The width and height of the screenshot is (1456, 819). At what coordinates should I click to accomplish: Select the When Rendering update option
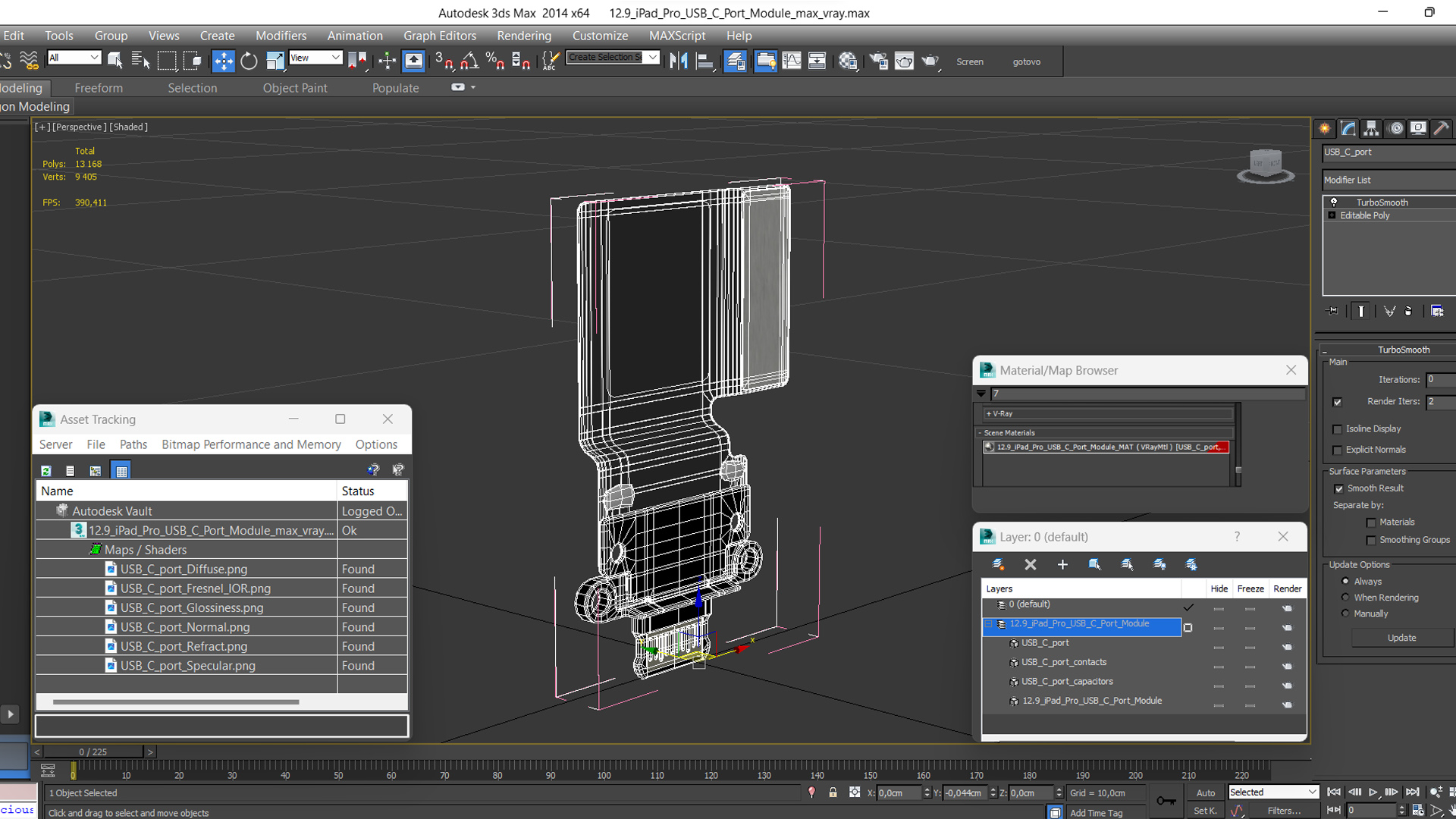tap(1345, 598)
